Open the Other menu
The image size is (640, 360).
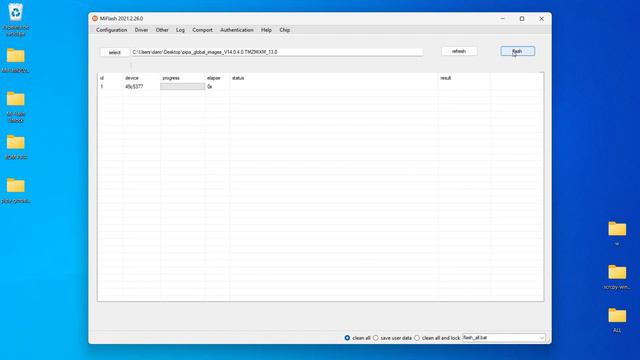click(162, 30)
